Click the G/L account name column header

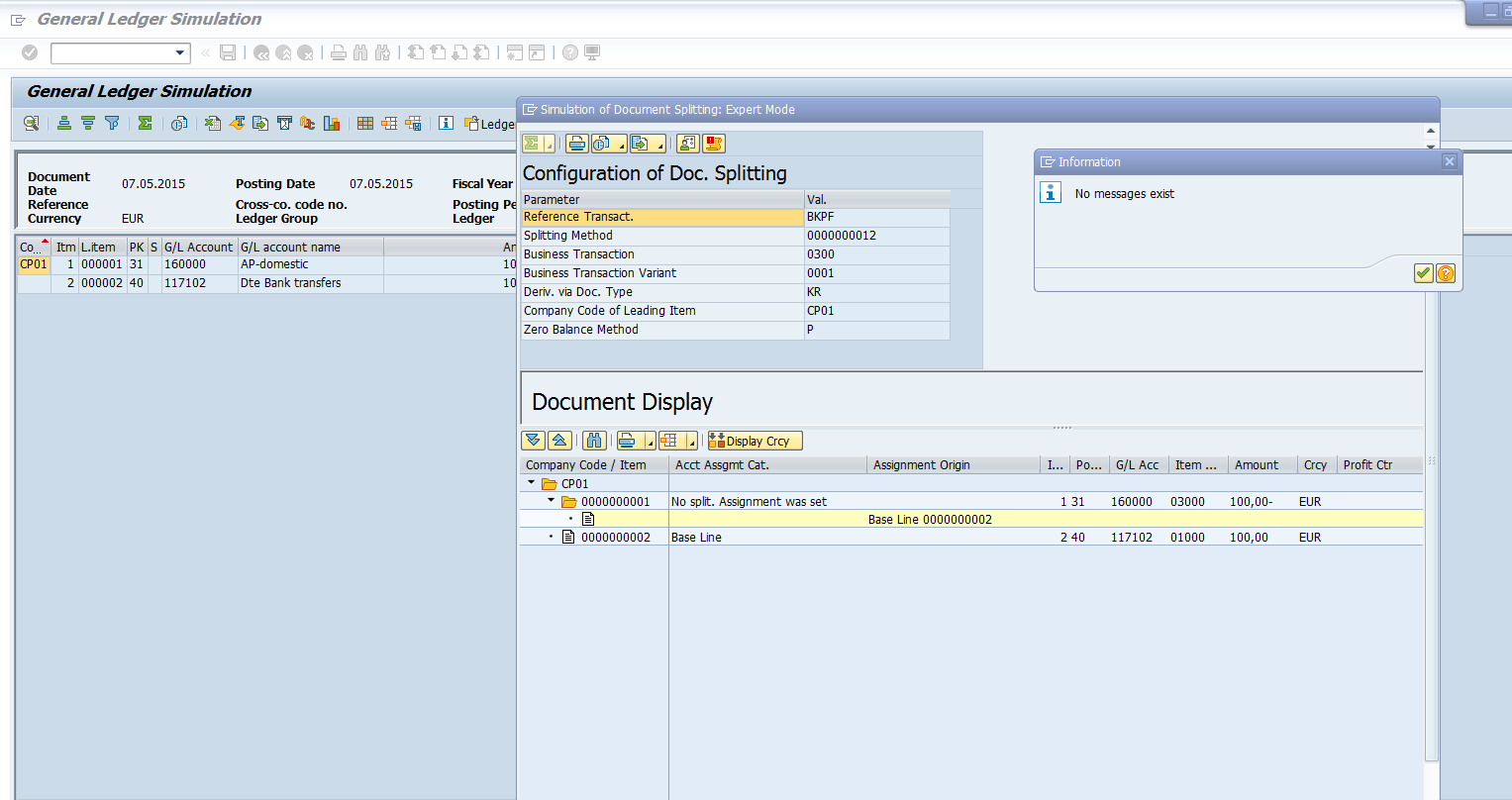[311, 247]
